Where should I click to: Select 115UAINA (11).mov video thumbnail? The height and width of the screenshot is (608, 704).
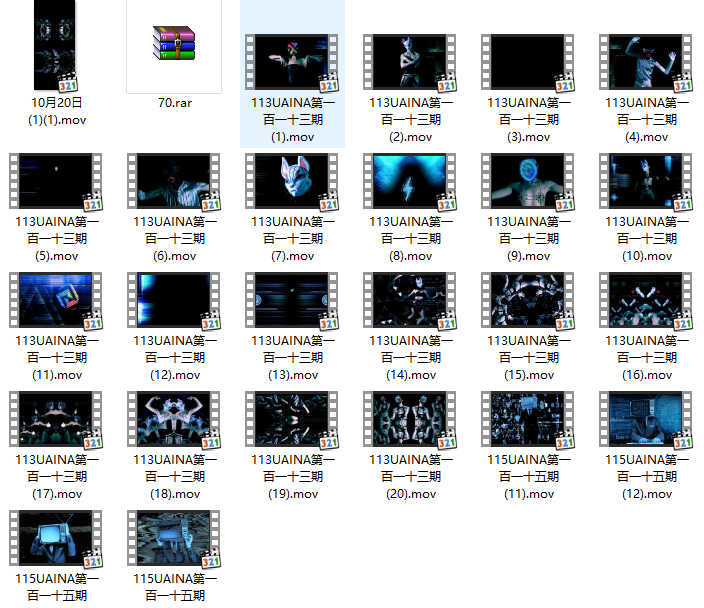coord(528,419)
